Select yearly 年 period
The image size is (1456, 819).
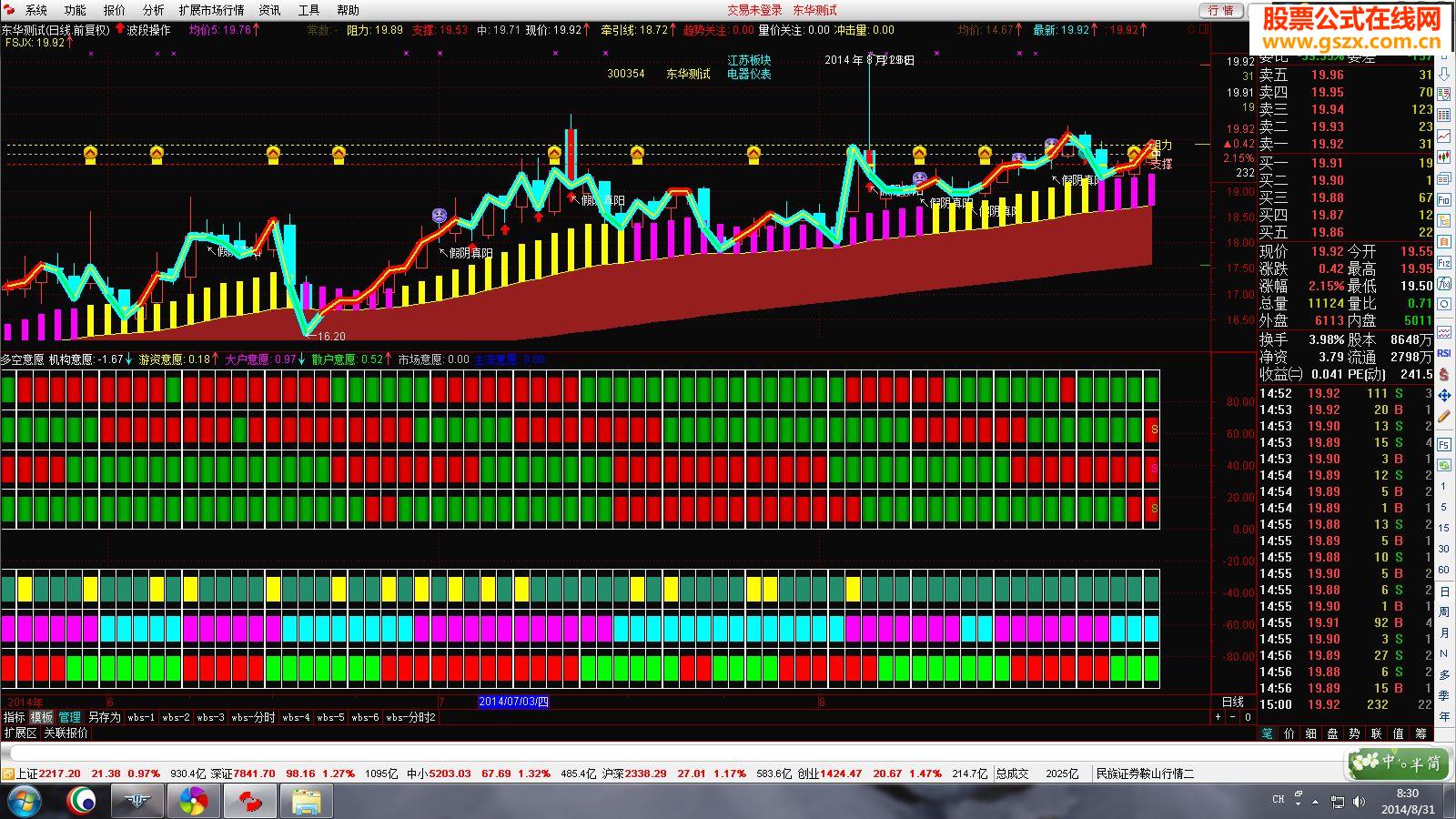pyautogui.click(x=1443, y=717)
